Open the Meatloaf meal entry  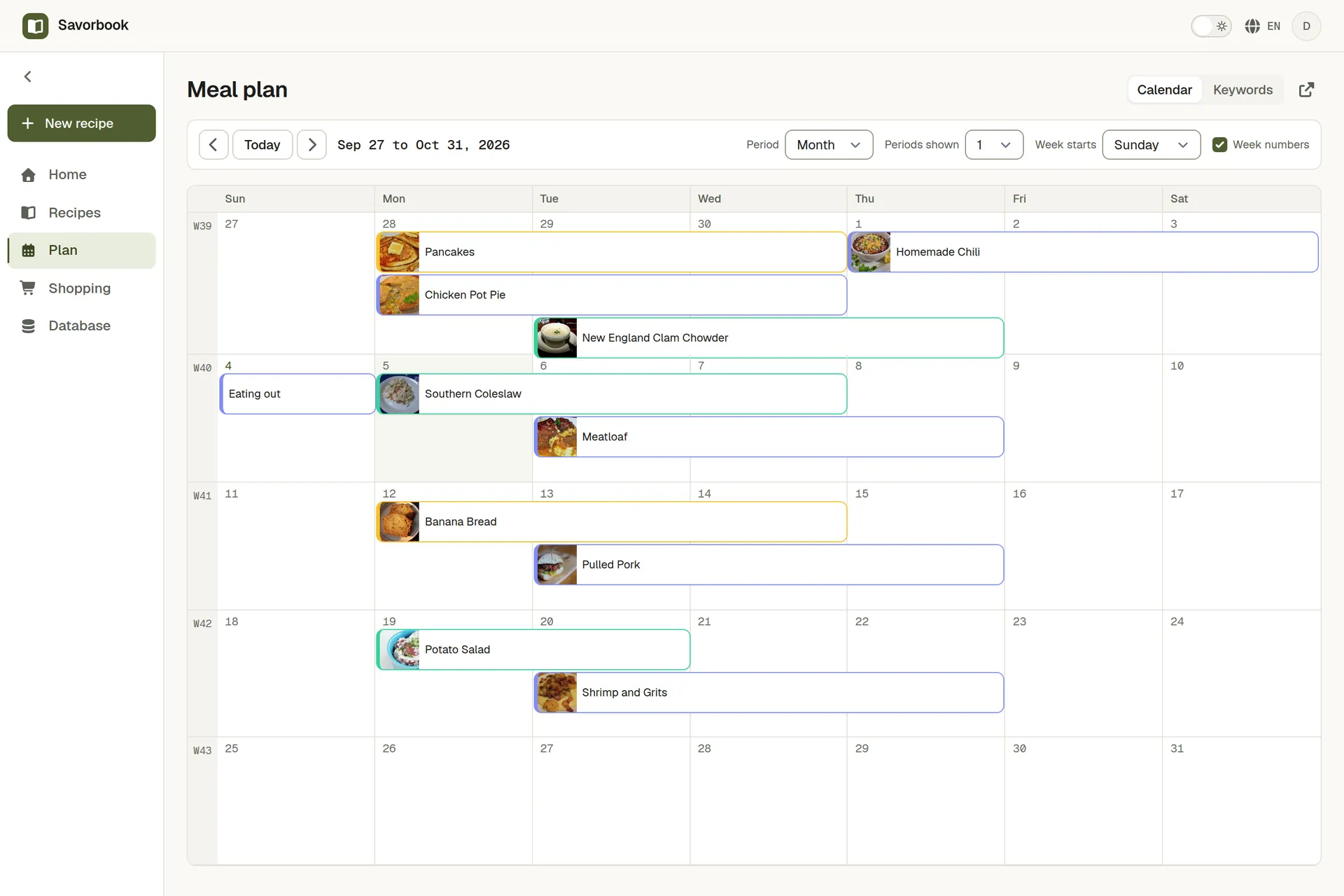pos(769,437)
